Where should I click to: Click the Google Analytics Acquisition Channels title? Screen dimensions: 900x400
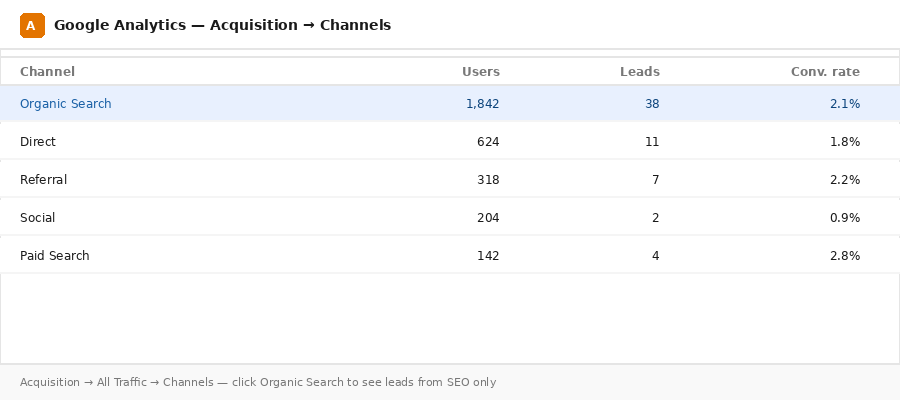pyautogui.click(x=223, y=25)
